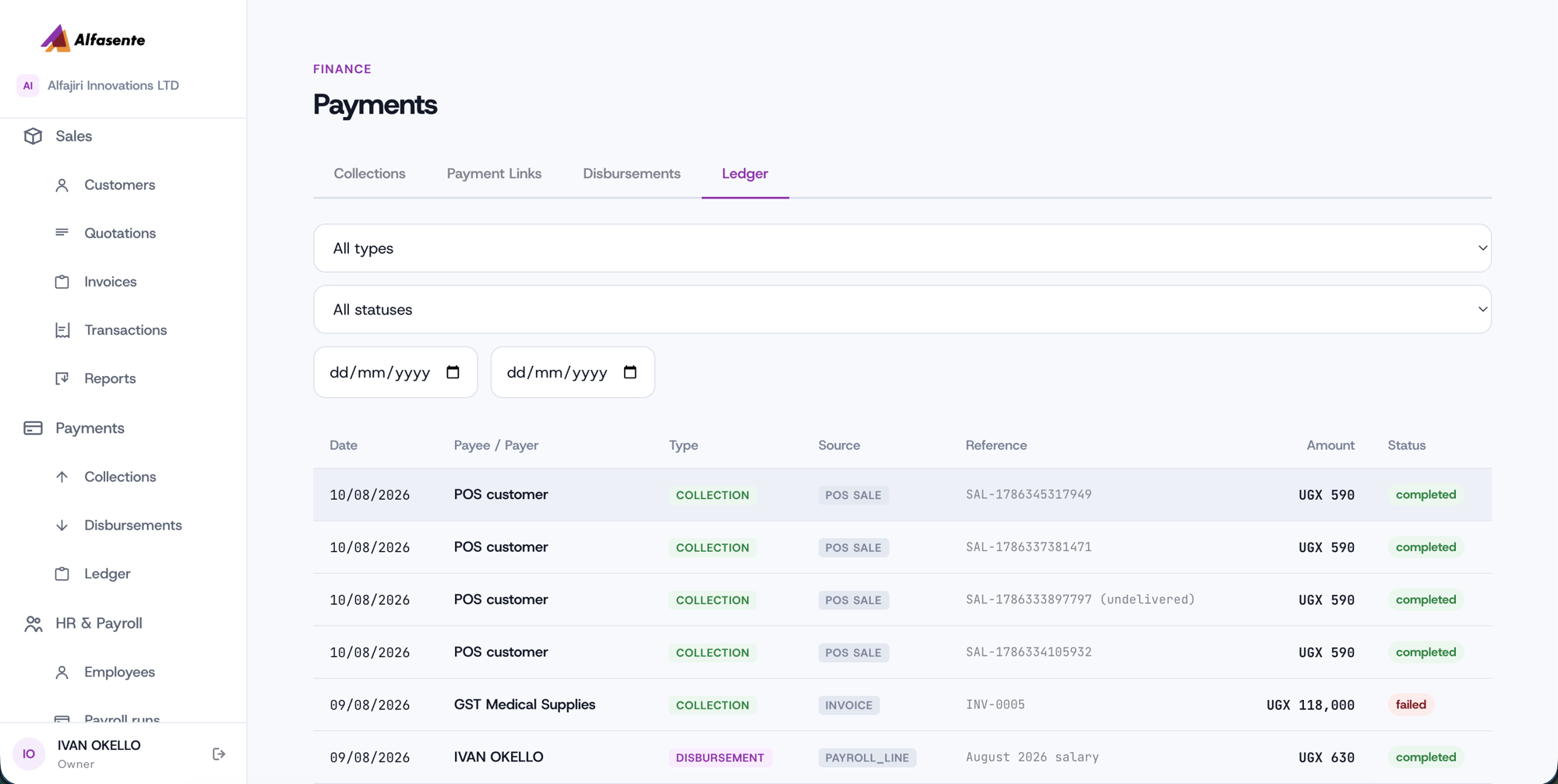
Task: Open Reports in the sidebar
Action: [x=110, y=378]
